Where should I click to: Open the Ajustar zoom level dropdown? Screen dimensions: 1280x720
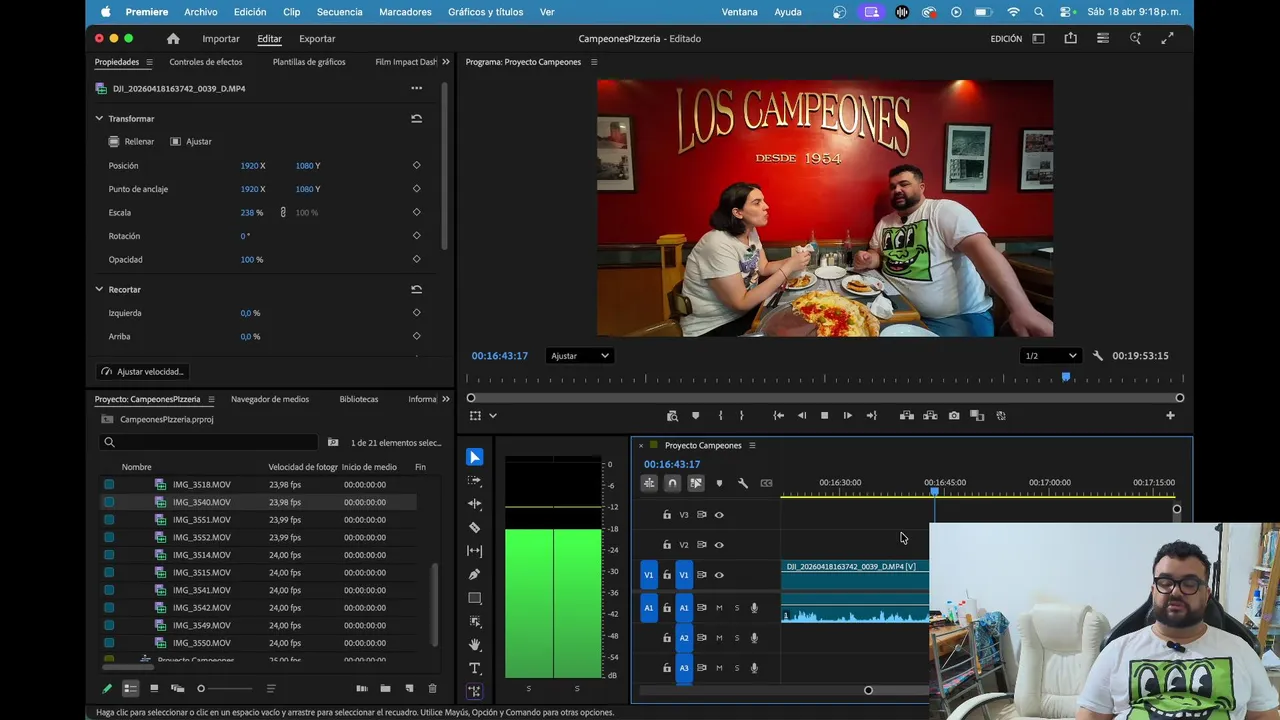click(579, 356)
